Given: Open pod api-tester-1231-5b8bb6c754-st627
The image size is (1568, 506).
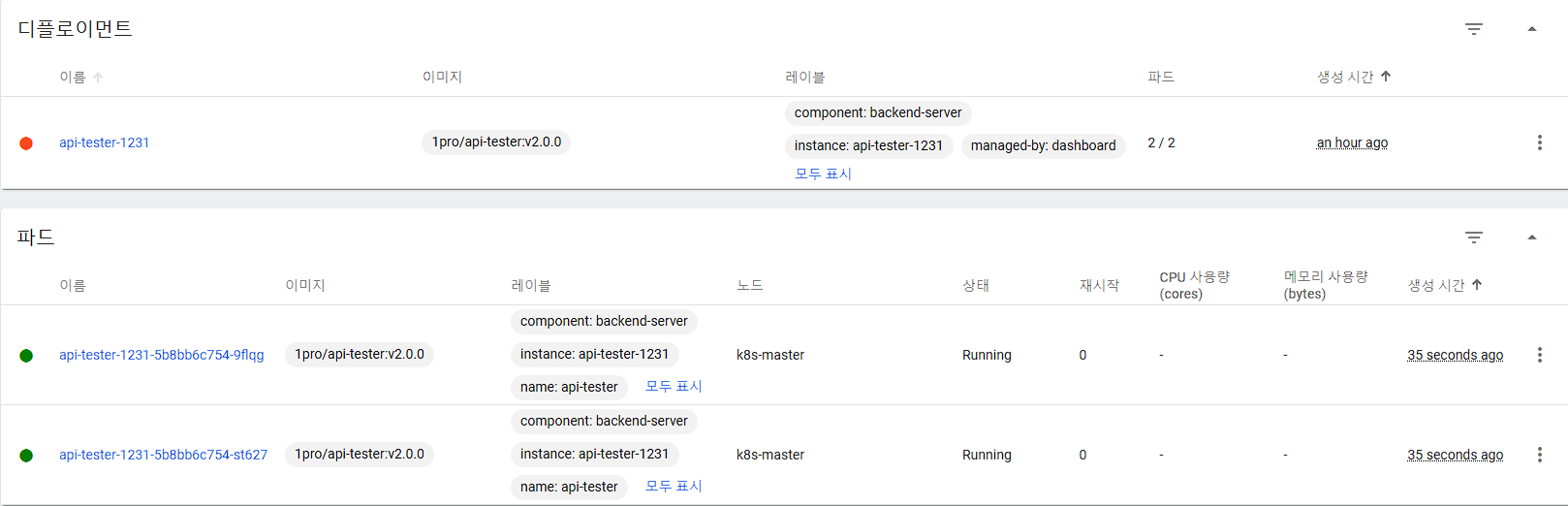Looking at the screenshot, I should (x=163, y=455).
